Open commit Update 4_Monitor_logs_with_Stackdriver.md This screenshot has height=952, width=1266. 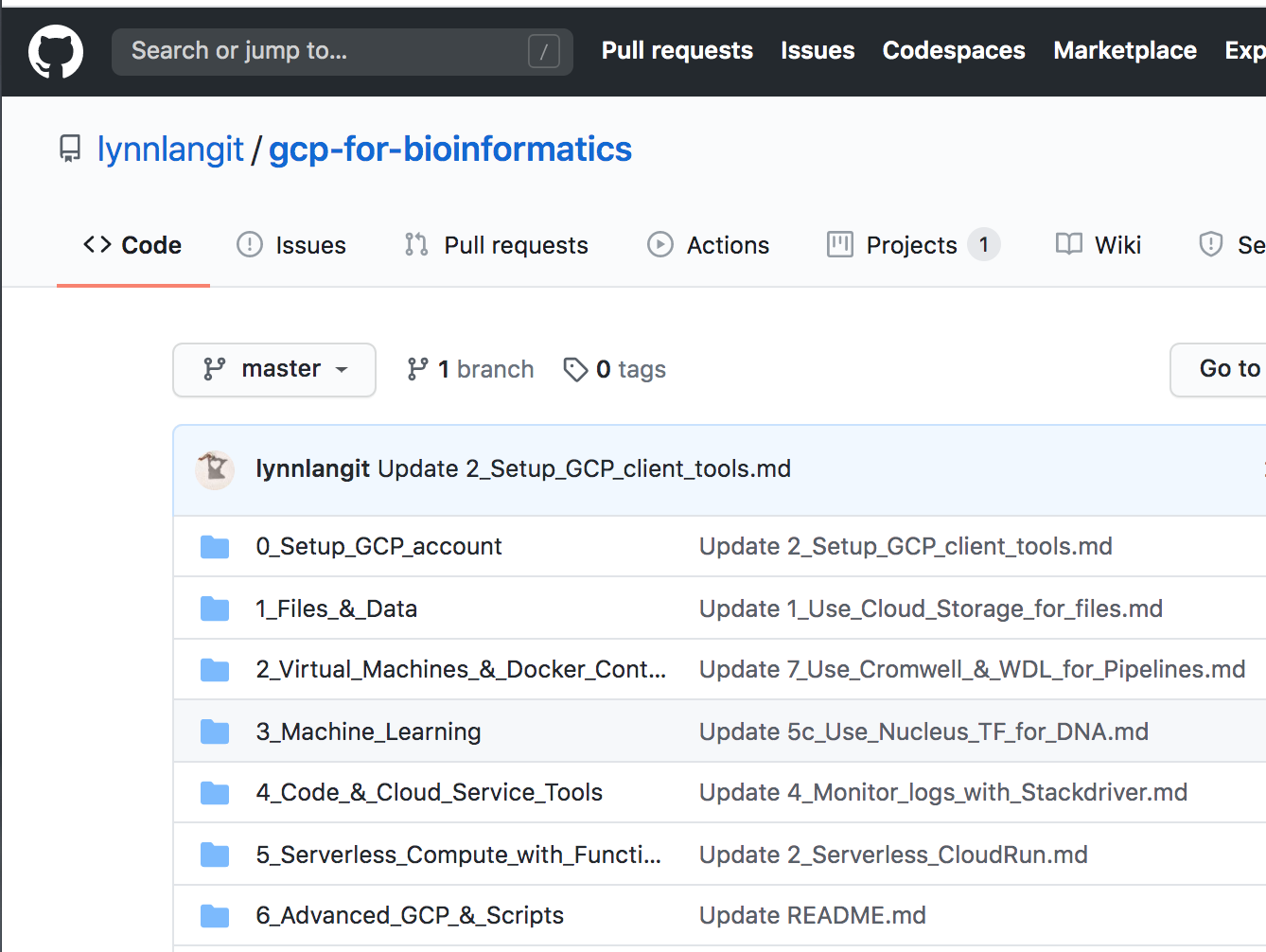943,792
